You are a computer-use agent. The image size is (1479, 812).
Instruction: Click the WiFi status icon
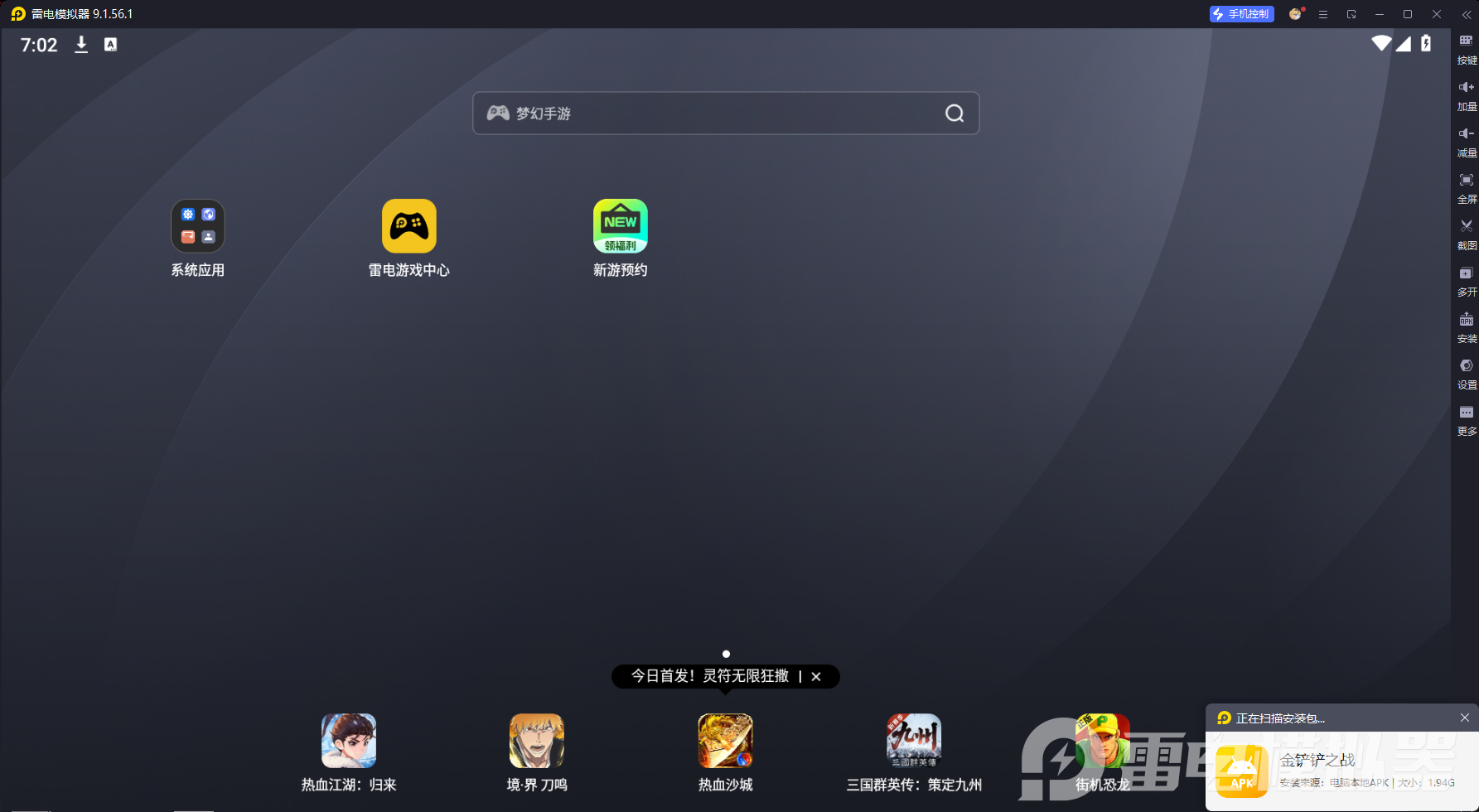pos(1381,43)
